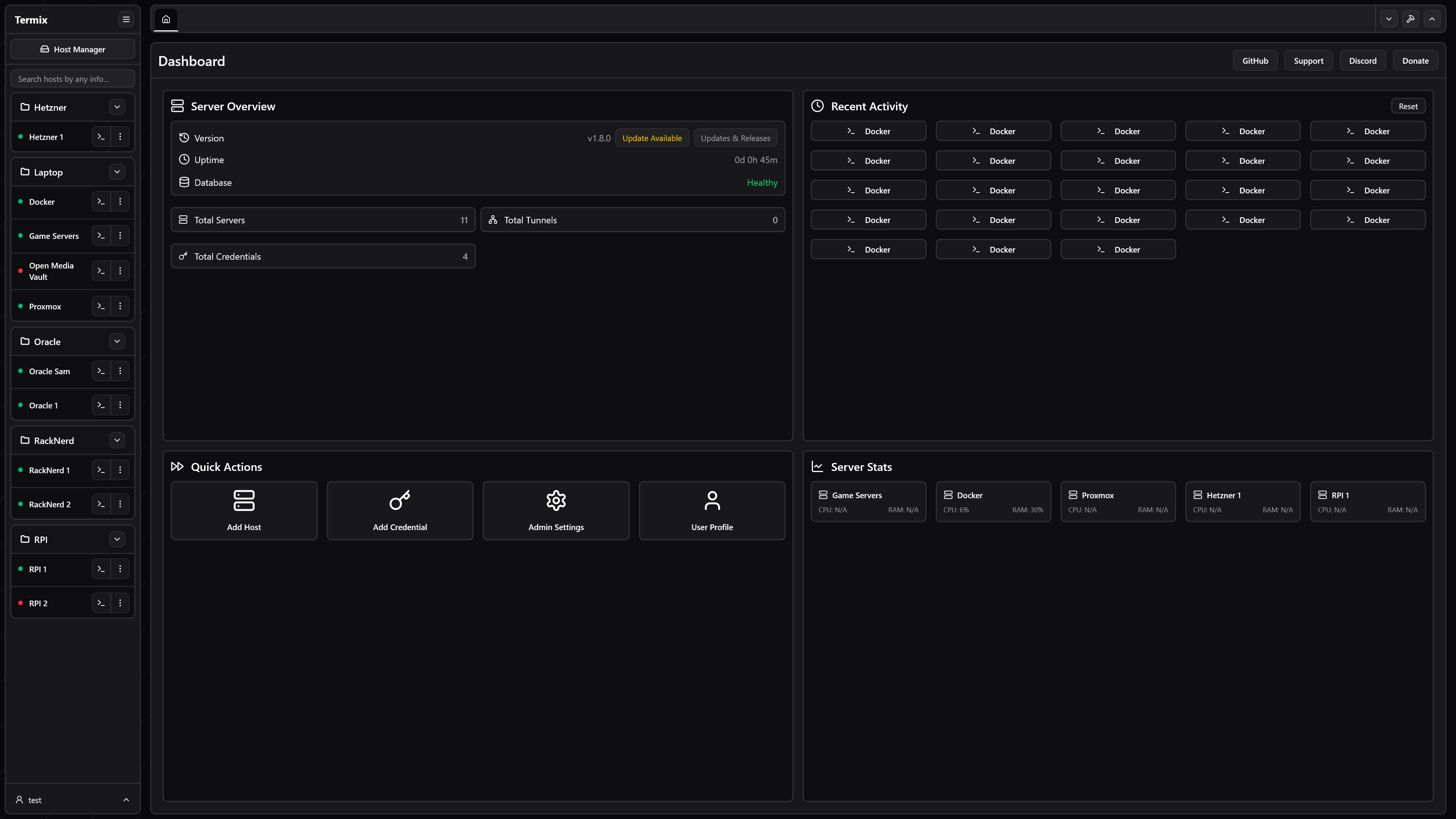Open terminal for RPI 2 host
The image size is (1456, 819).
(x=101, y=603)
